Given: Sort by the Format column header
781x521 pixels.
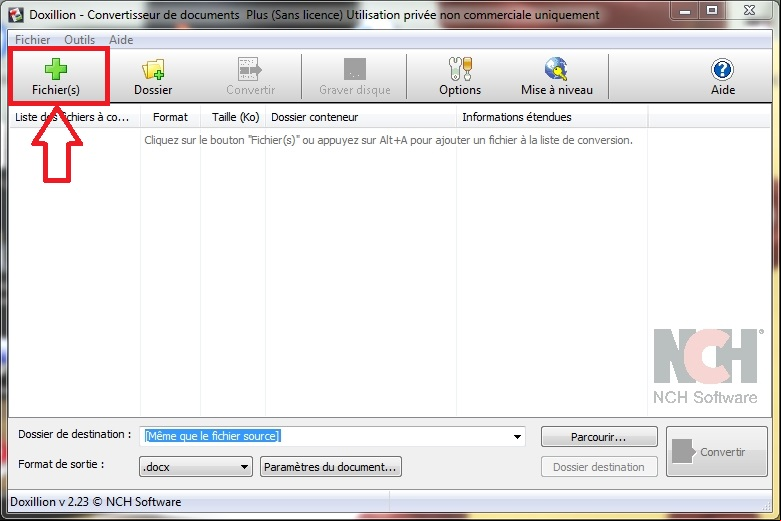Looking at the screenshot, I should (x=170, y=117).
